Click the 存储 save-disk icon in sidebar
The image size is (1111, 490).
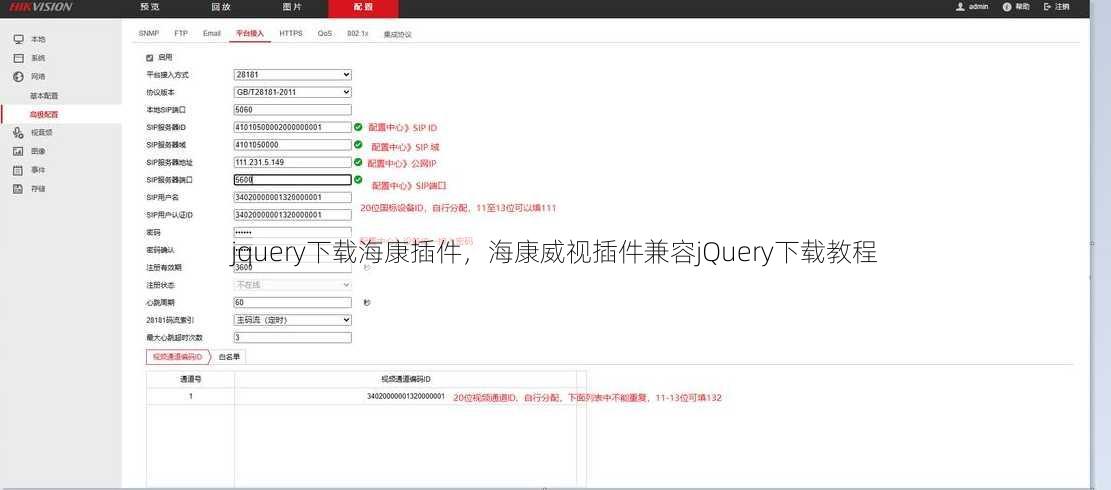19,189
